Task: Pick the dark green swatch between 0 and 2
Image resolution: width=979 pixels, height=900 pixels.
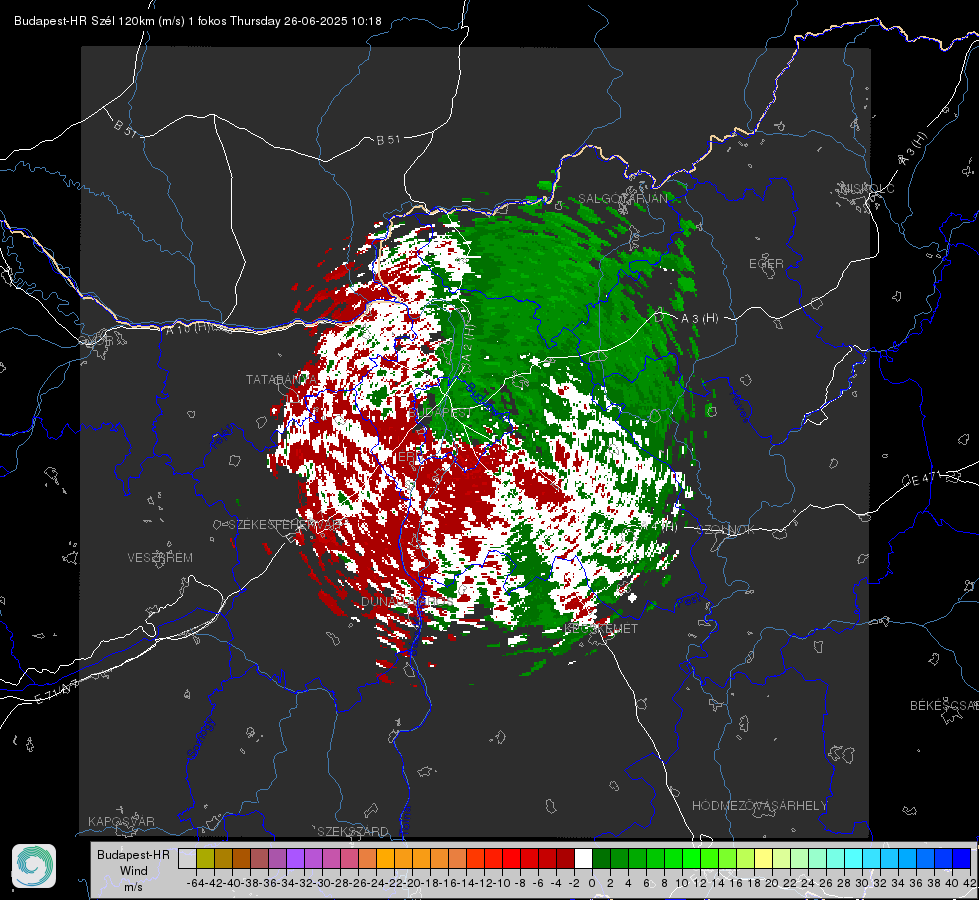Action: (x=601, y=858)
